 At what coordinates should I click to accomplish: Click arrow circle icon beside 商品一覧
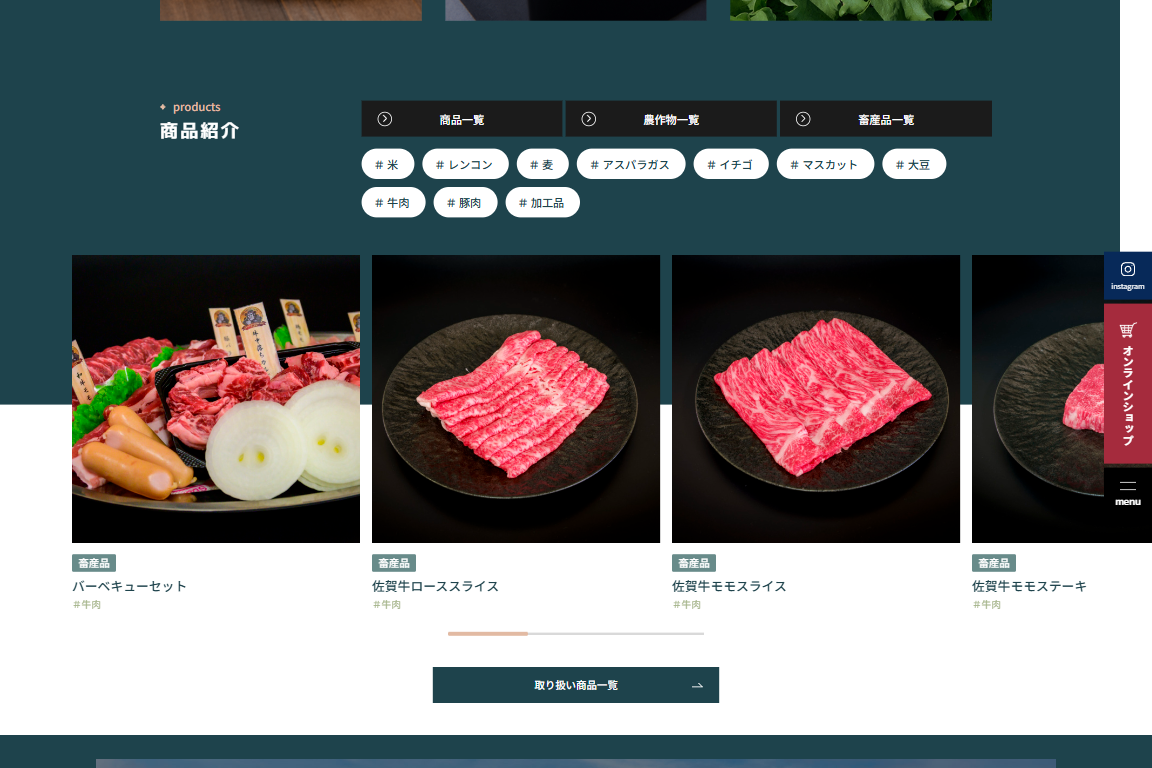tap(384, 119)
